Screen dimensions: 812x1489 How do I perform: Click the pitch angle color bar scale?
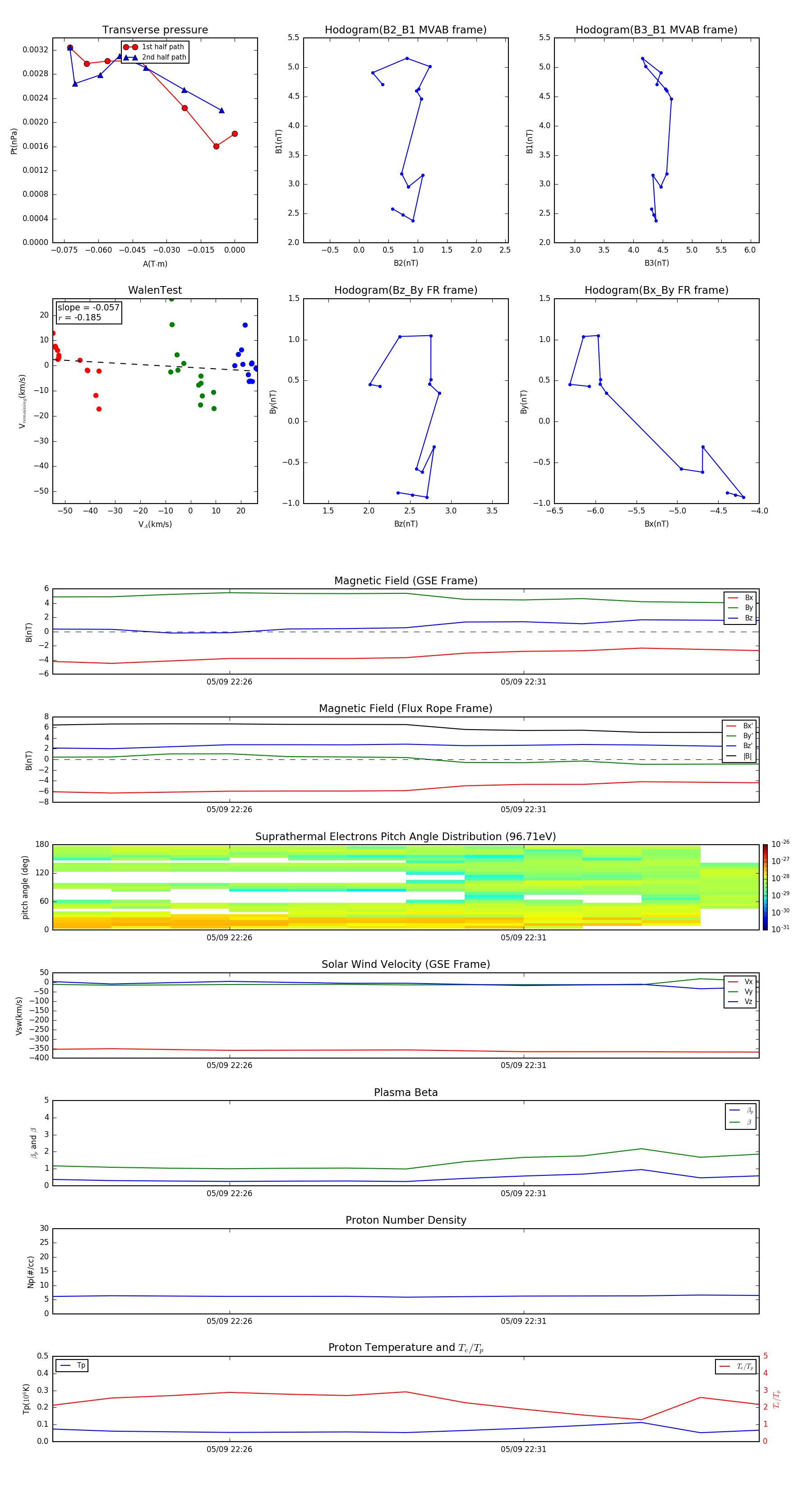pos(765,887)
